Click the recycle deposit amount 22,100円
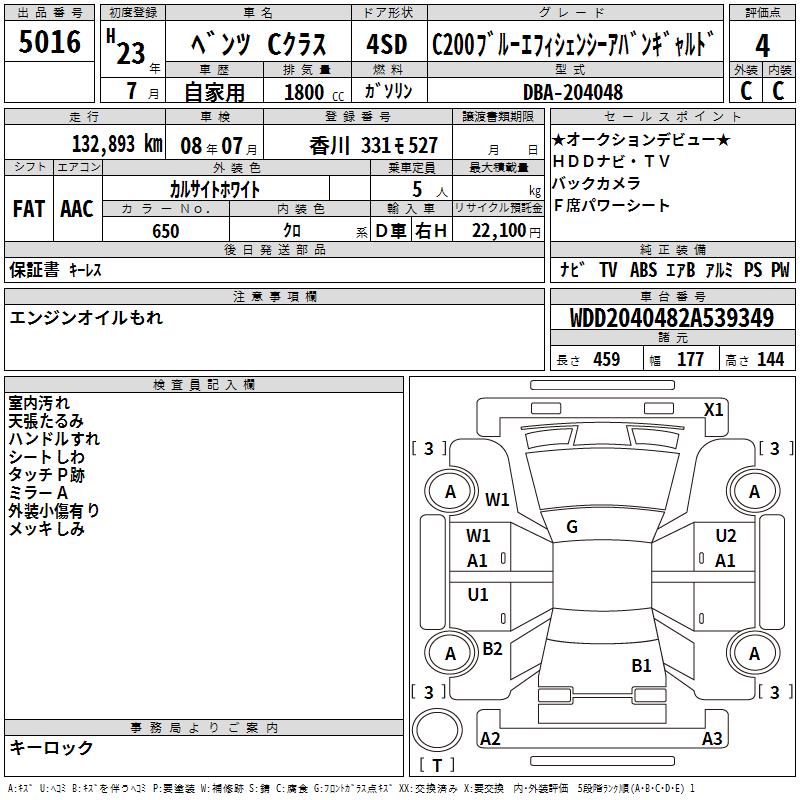 coord(506,231)
